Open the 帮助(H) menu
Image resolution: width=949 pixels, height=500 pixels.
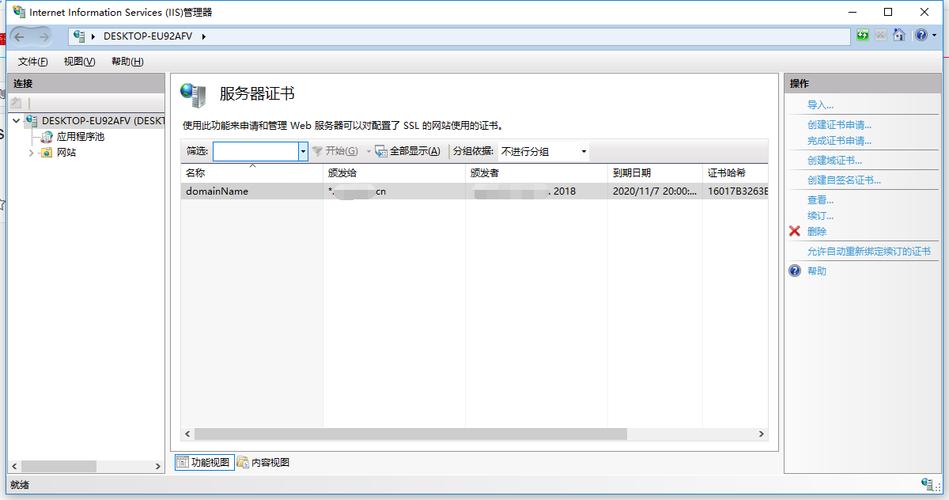[127, 61]
